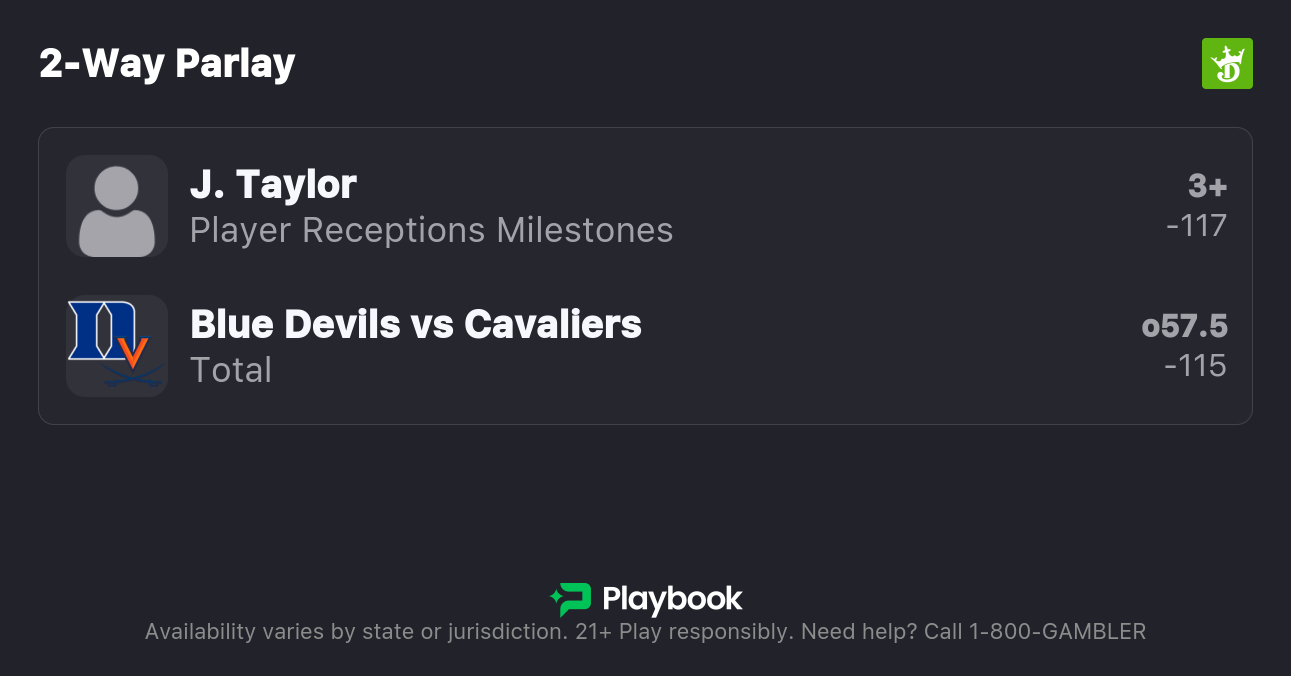Viewport: 1291px width, 676px height.
Task: Tap the o57.5 over line
Action: (x=1184, y=326)
